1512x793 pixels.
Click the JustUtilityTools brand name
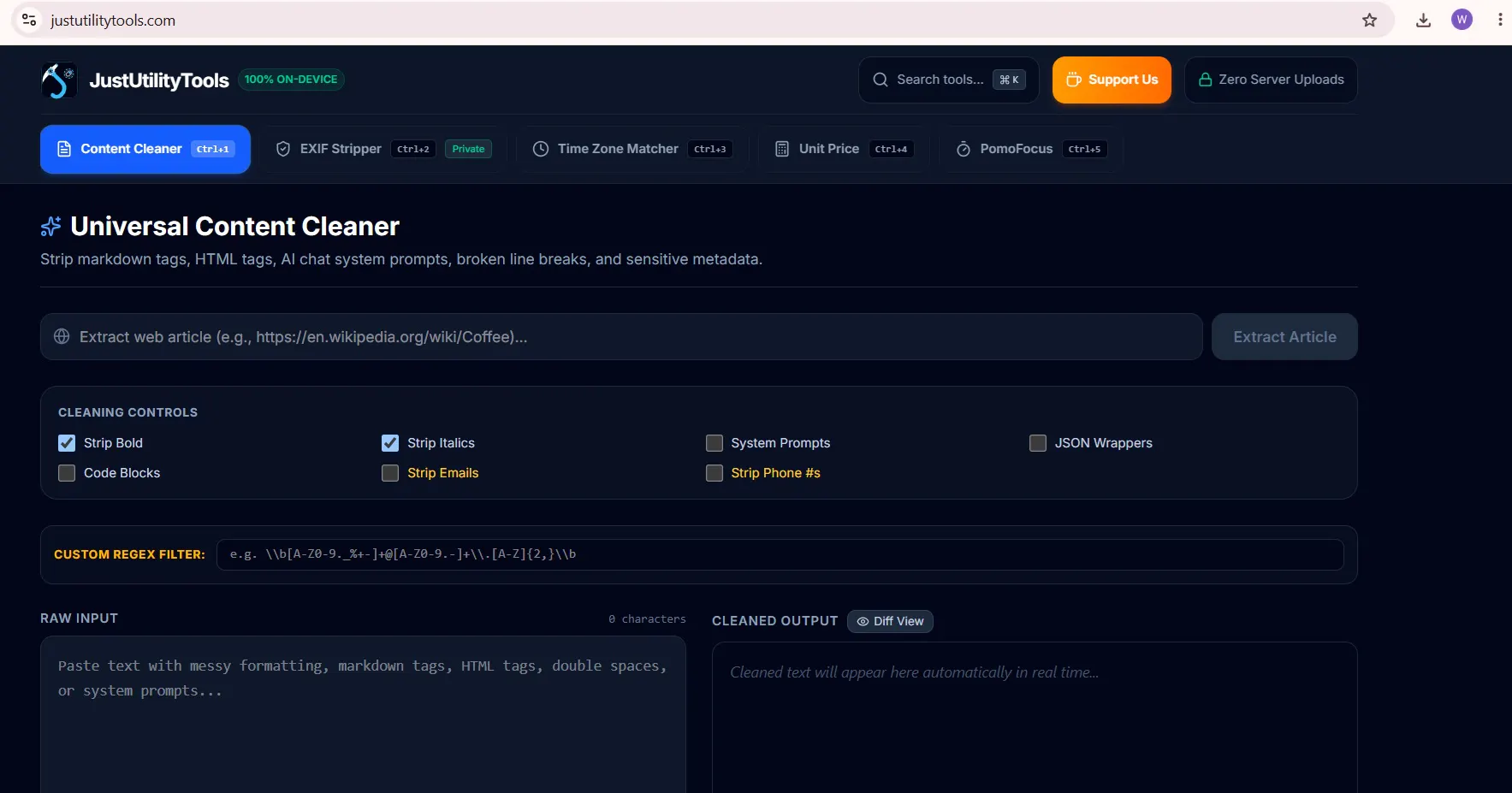tap(159, 80)
